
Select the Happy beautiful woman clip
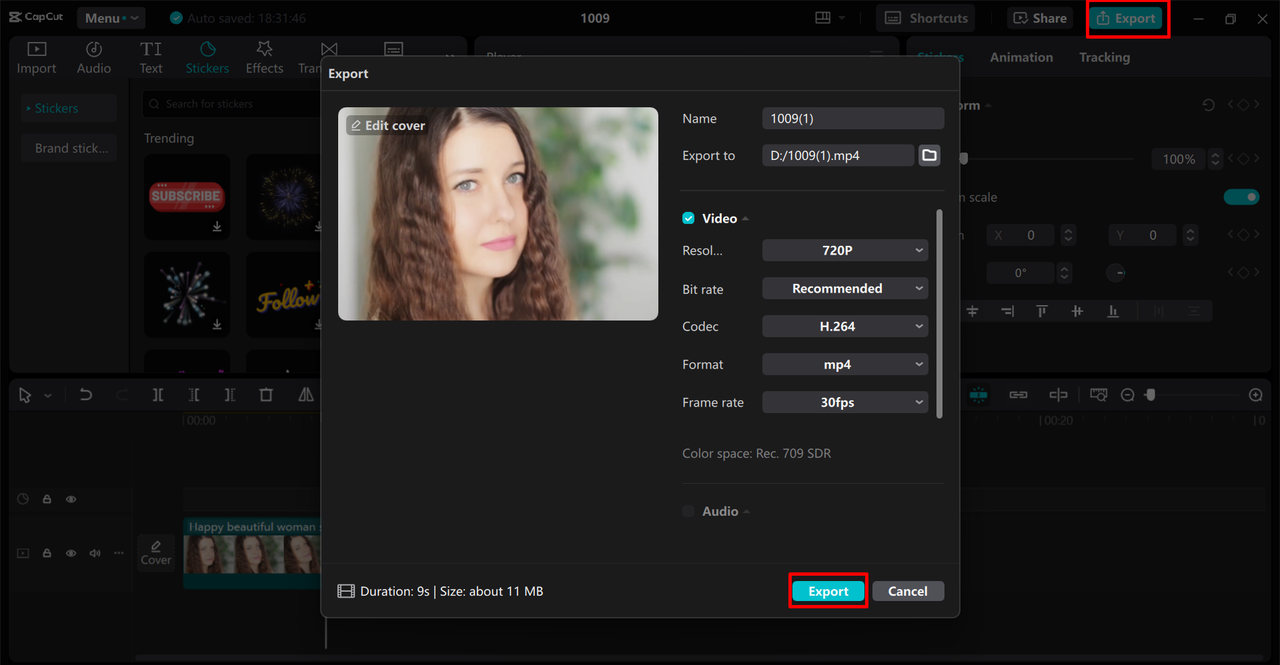(252, 553)
